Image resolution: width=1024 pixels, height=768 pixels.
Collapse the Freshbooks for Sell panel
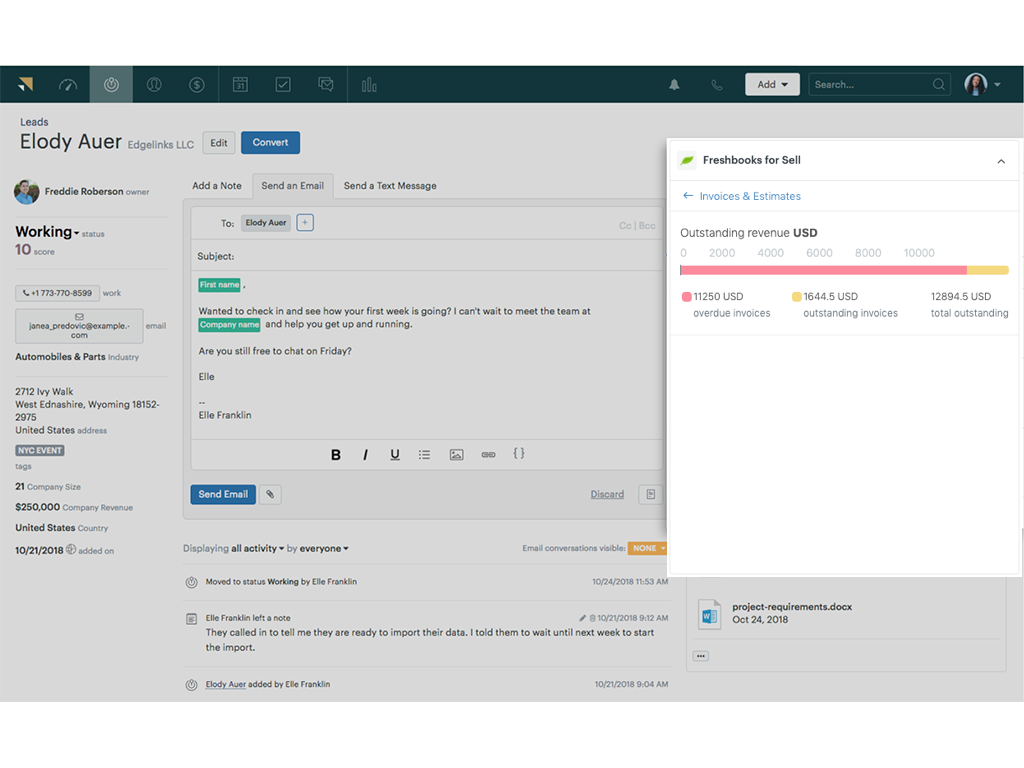click(x=1001, y=161)
